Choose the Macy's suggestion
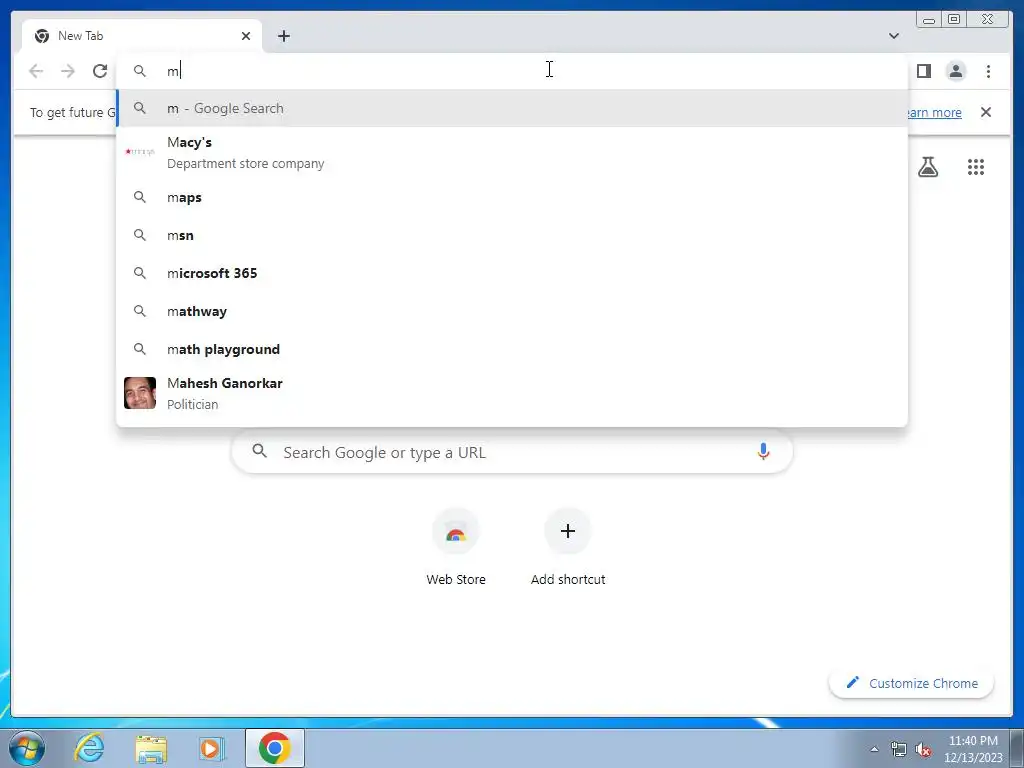Screen dimensions: 1024x768 tap(512, 152)
